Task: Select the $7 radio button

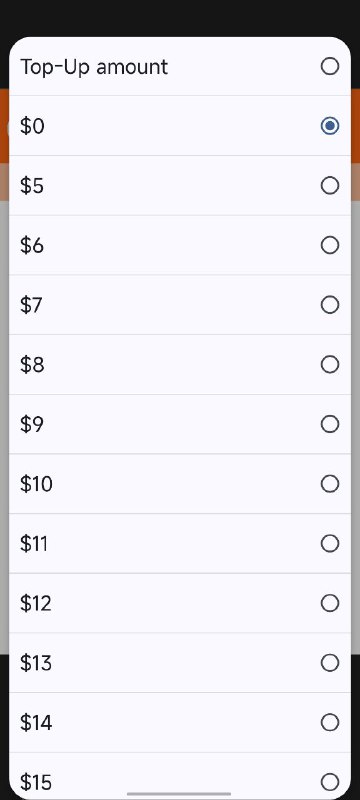Action: pos(330,305)
